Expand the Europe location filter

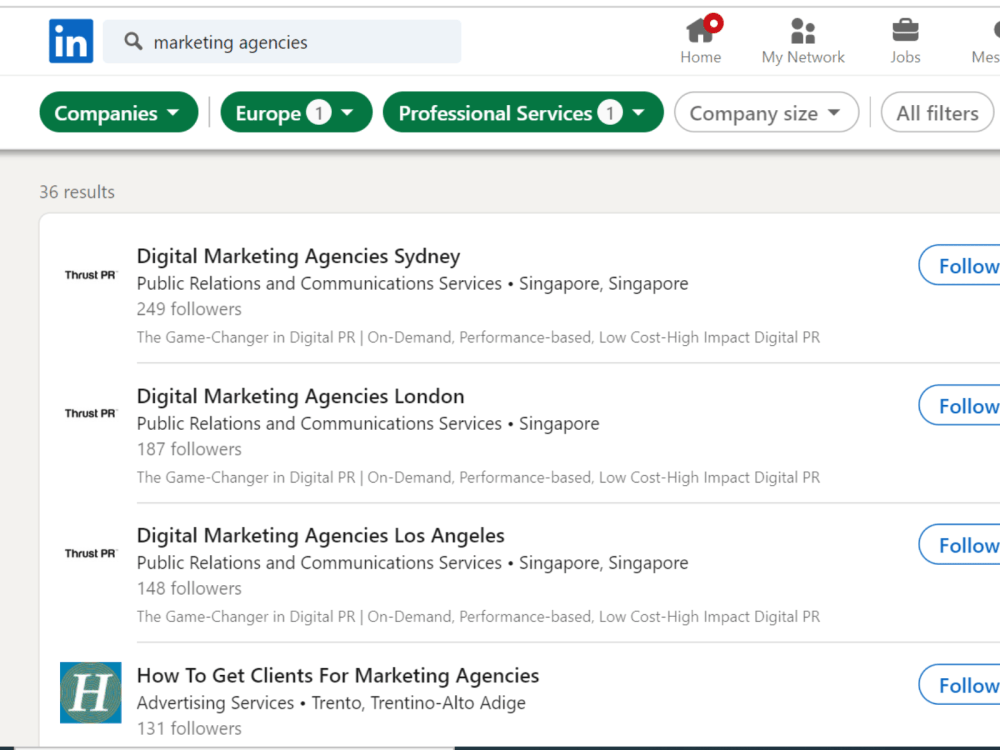297,112
